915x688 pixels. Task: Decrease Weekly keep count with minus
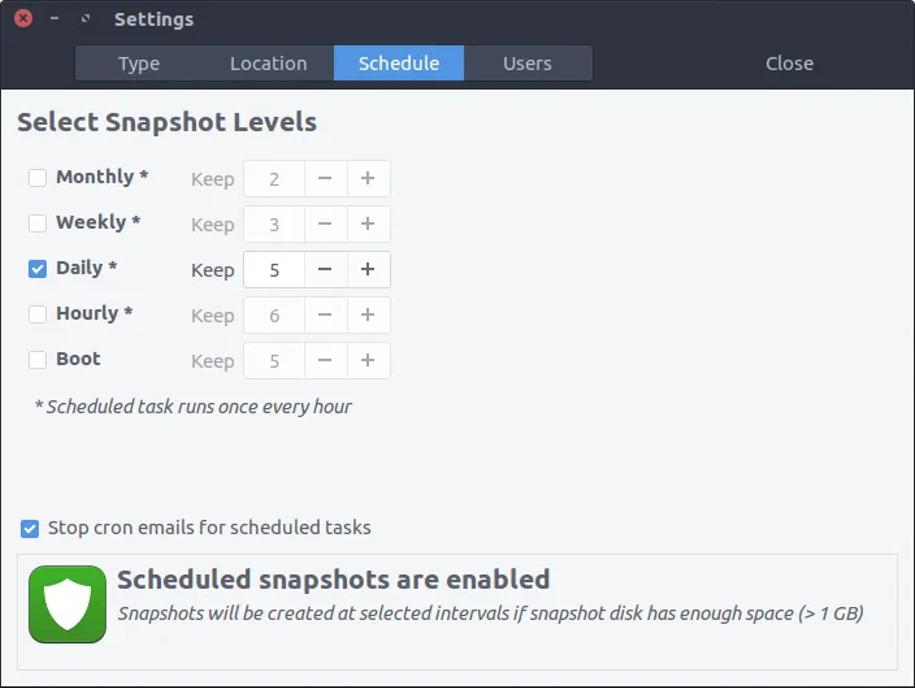tap(325, 224)
